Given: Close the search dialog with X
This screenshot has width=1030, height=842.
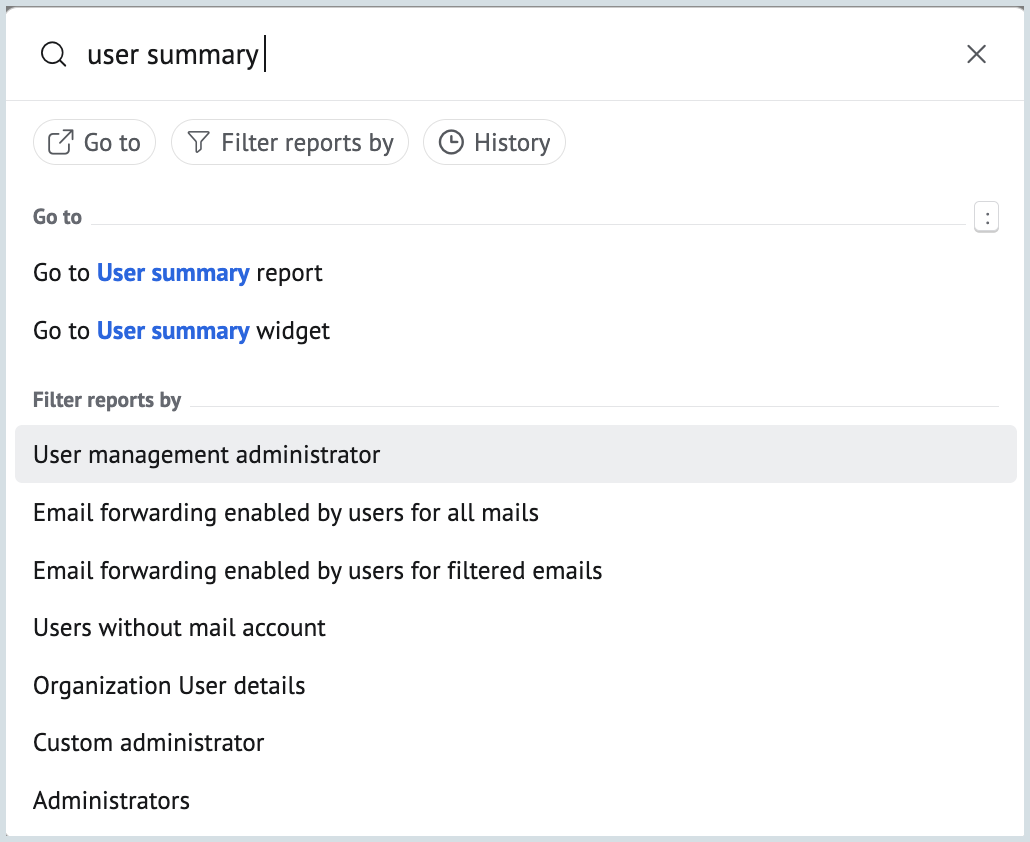Looking at the screenshot, I should click(977, 54).
